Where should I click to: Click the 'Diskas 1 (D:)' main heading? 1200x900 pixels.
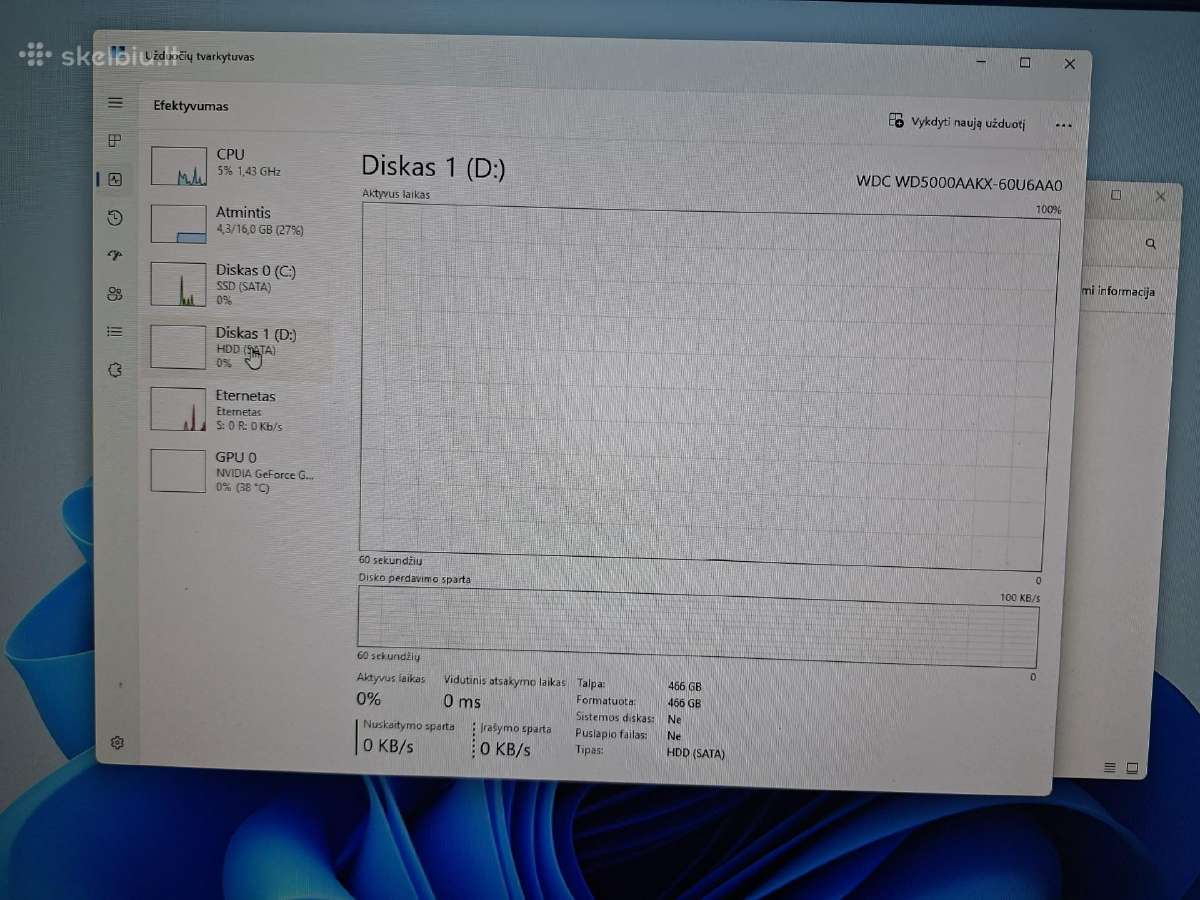[x=433, y=167]
